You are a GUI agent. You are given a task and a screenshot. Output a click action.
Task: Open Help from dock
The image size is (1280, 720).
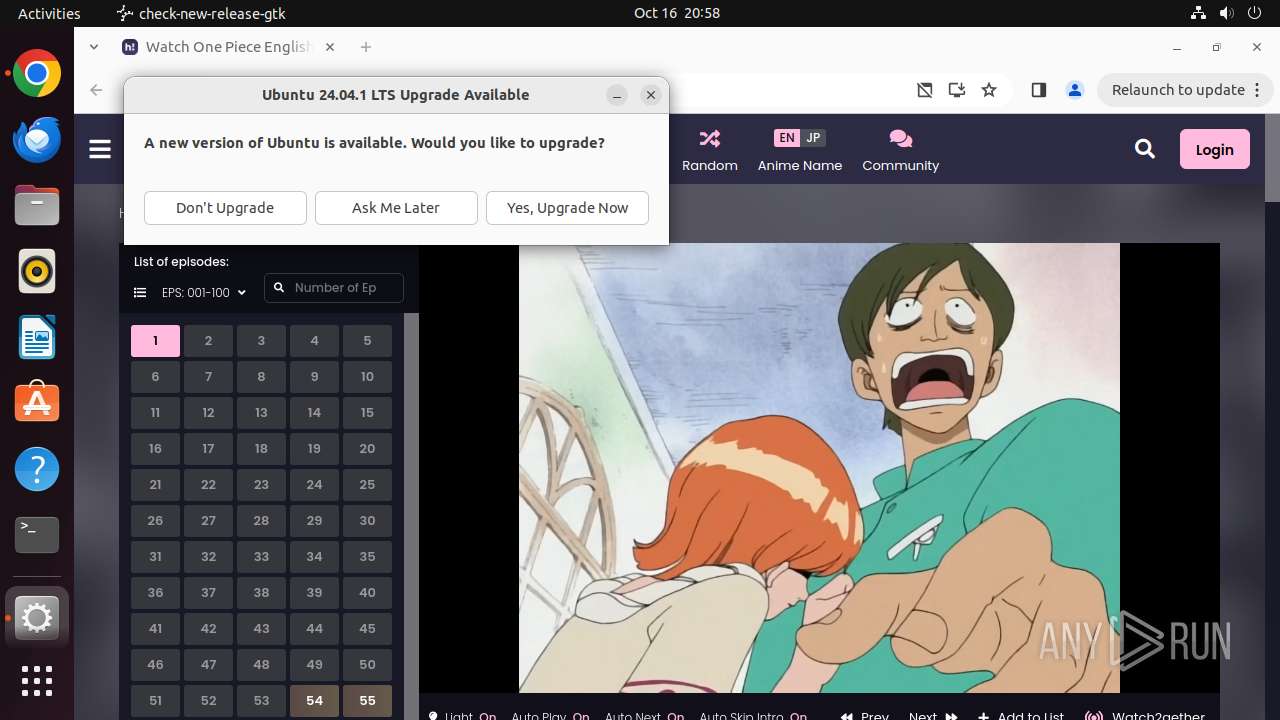[x=37, y=469]
